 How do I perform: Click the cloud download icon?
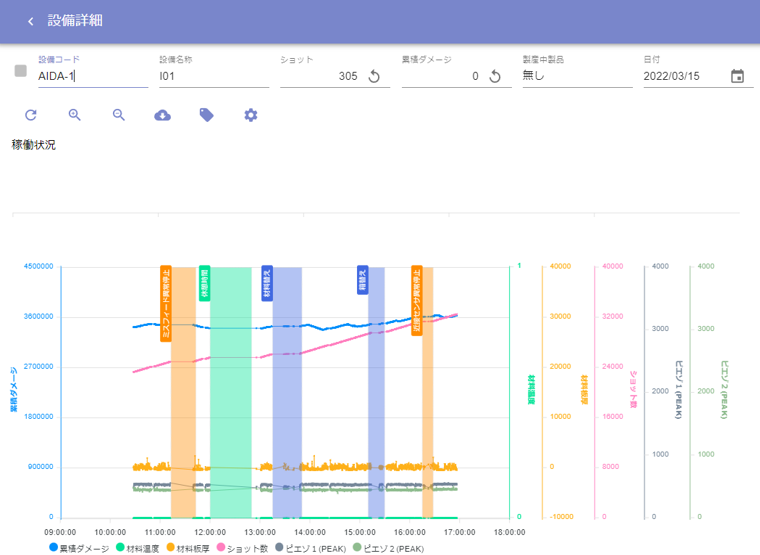click(162, 115)
